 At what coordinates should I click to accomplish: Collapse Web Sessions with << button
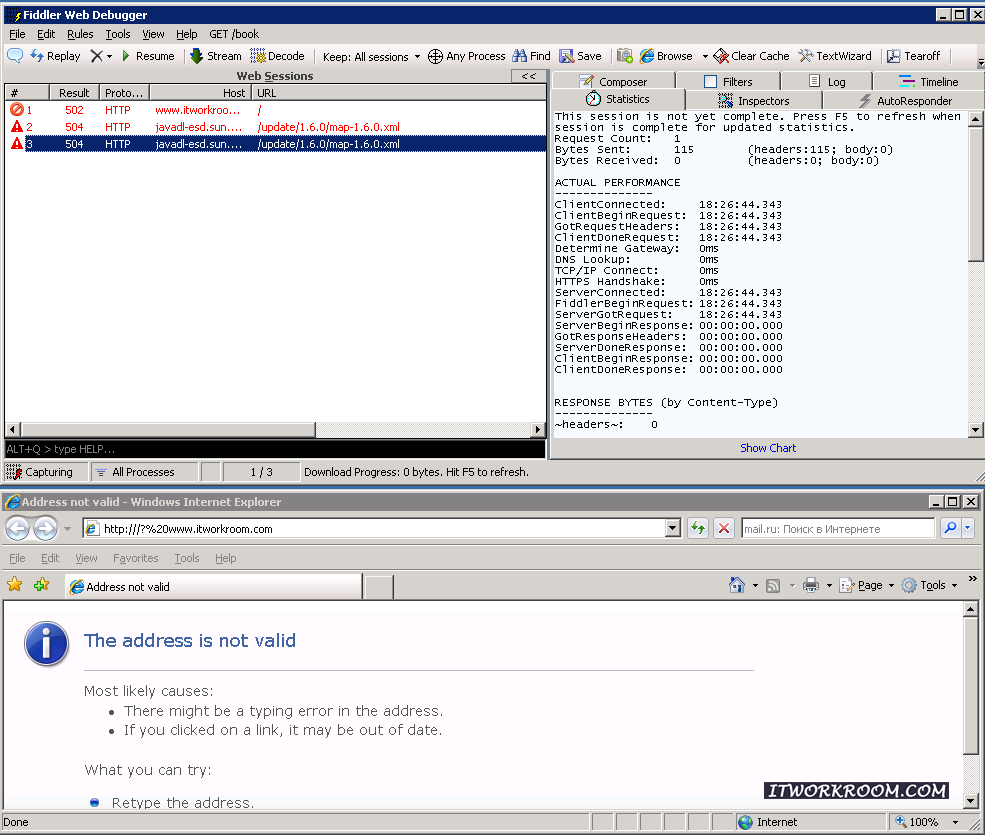pos(529,76)
